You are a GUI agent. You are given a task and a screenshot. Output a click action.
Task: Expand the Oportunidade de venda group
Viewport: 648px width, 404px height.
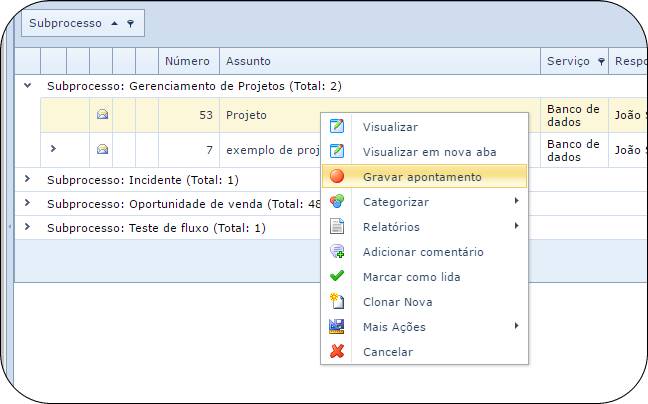pyautogui.click(x=27, y=203)
